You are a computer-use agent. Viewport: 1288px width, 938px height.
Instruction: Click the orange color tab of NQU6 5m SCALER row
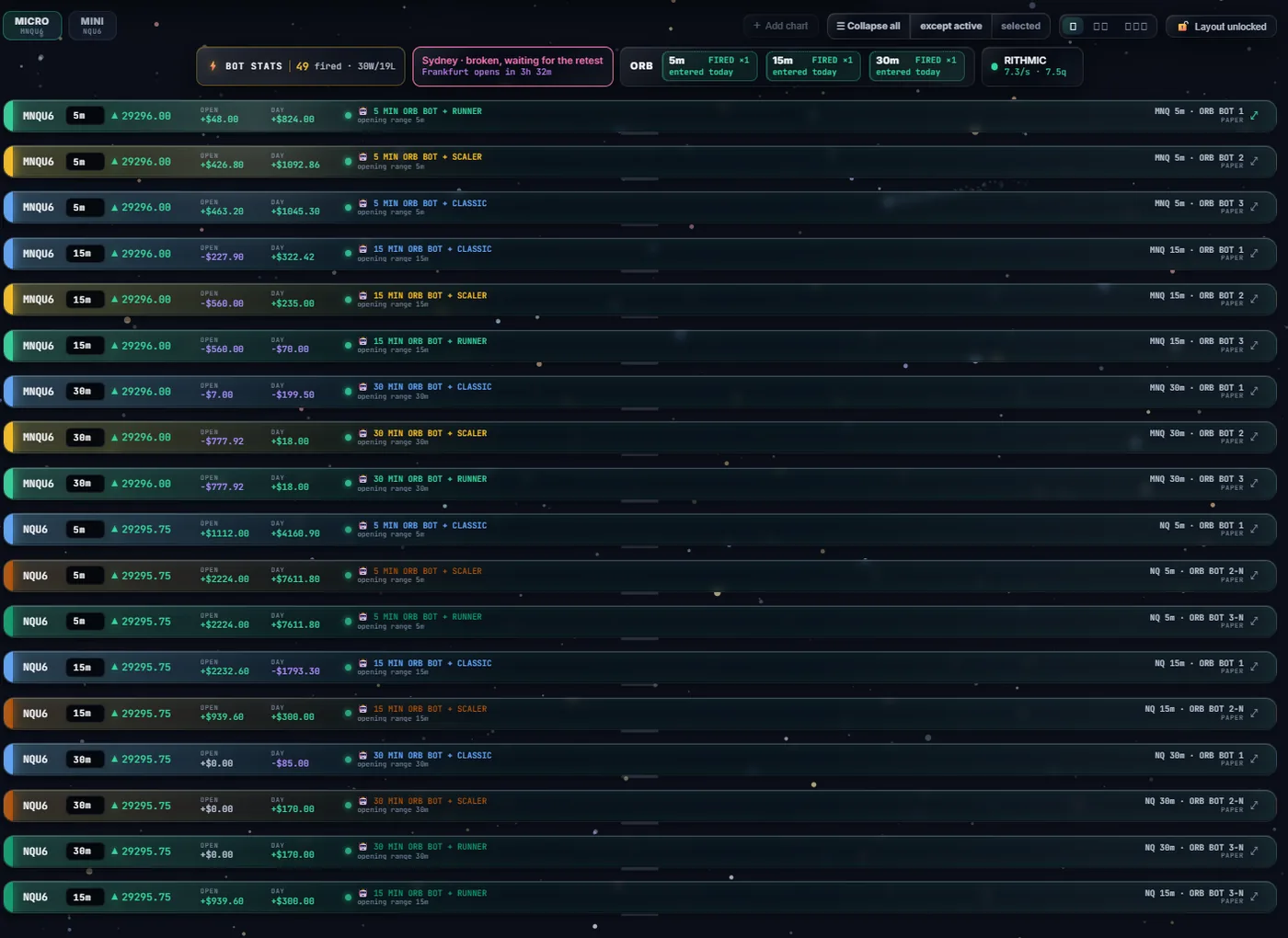[7, 576]
